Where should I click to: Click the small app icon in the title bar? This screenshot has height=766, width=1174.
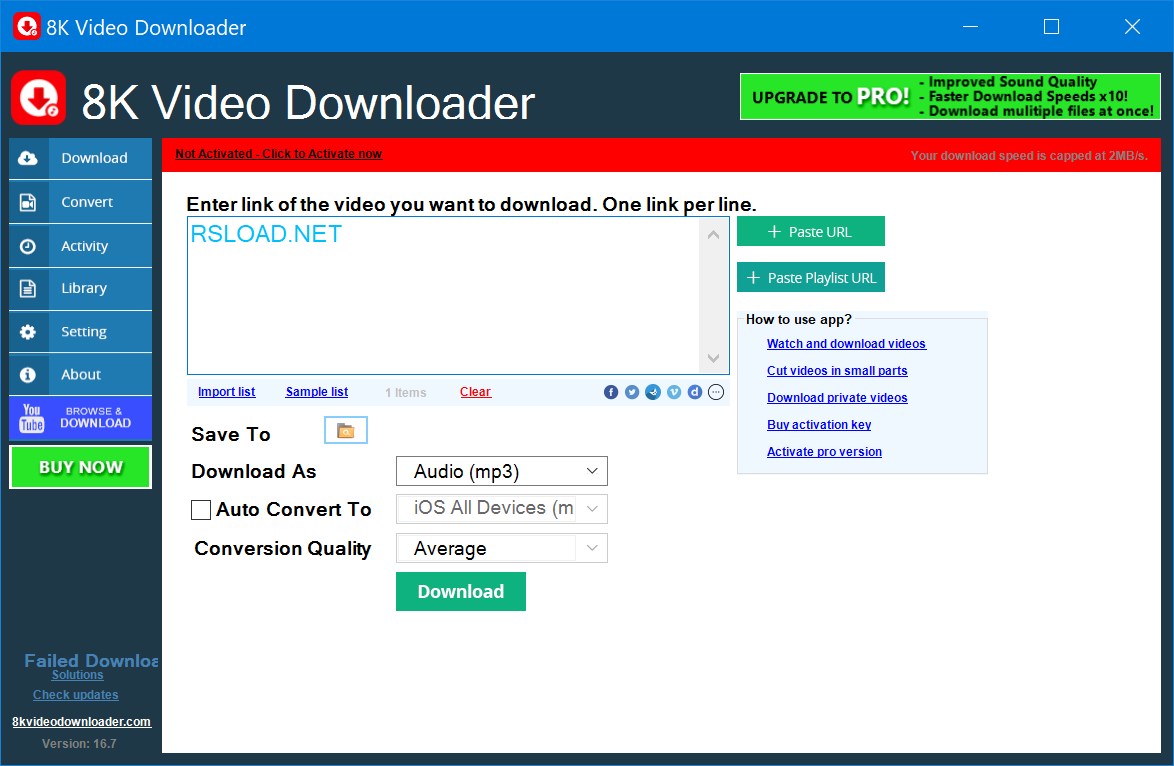tap(26, 26)
